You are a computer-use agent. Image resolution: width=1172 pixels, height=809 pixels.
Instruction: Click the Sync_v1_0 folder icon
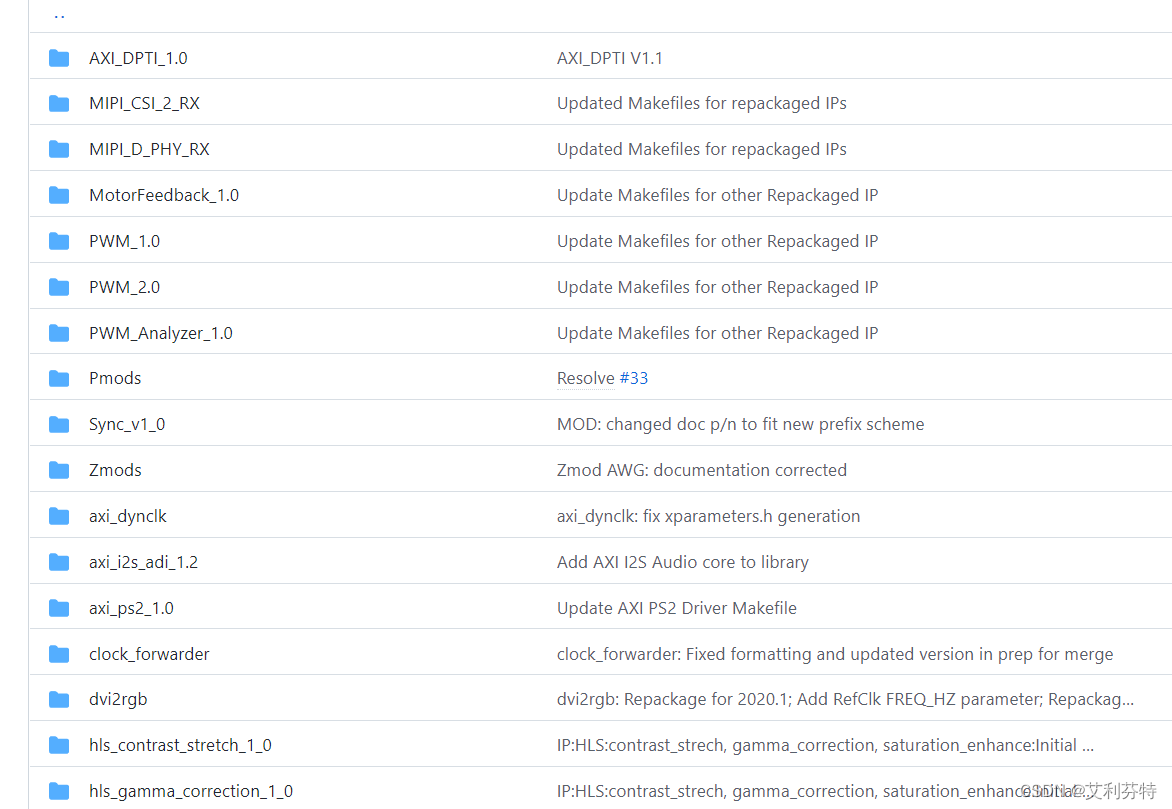point(59,425)
